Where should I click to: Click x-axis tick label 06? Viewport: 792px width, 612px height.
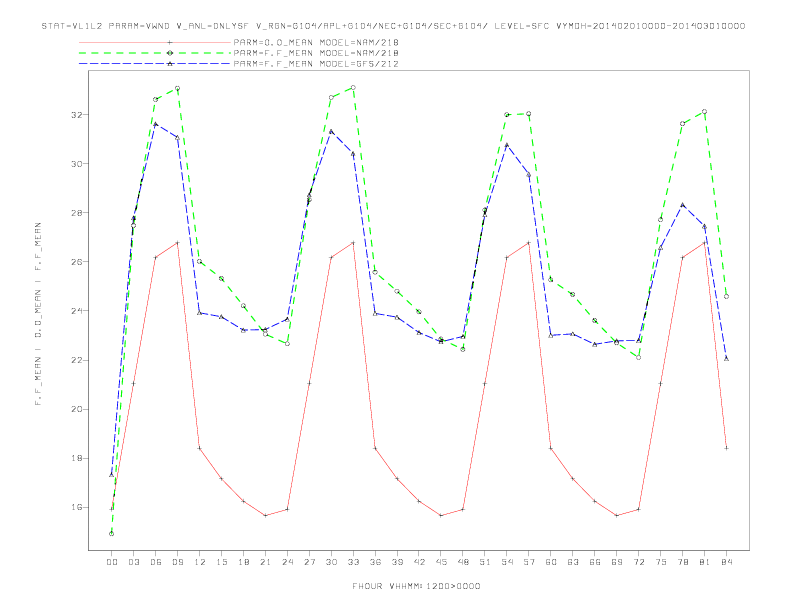(156, 562)
